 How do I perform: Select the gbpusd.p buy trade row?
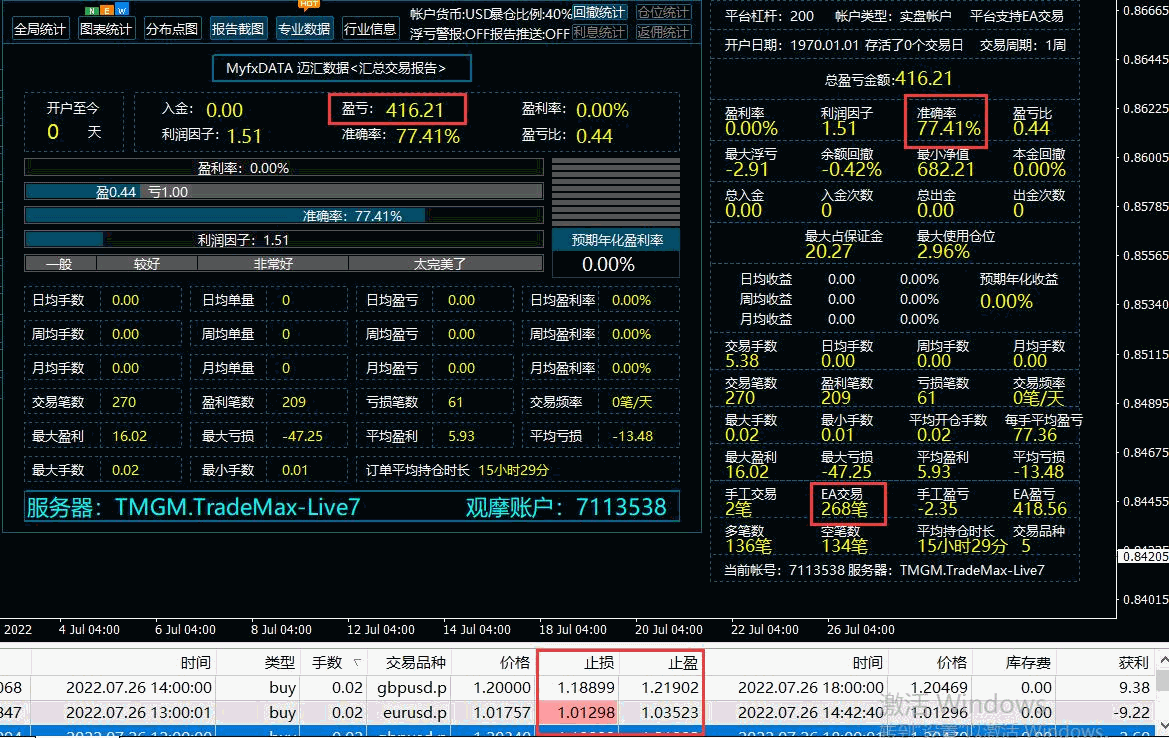400,687
